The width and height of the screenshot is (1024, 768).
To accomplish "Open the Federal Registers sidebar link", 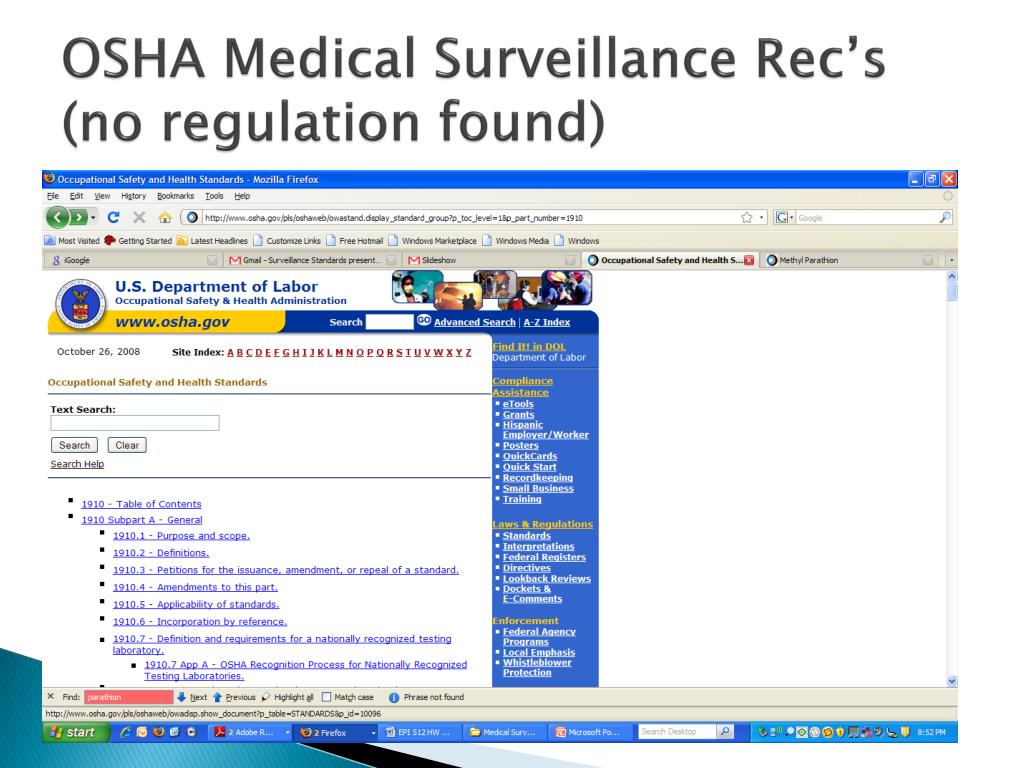I will 544,557.
